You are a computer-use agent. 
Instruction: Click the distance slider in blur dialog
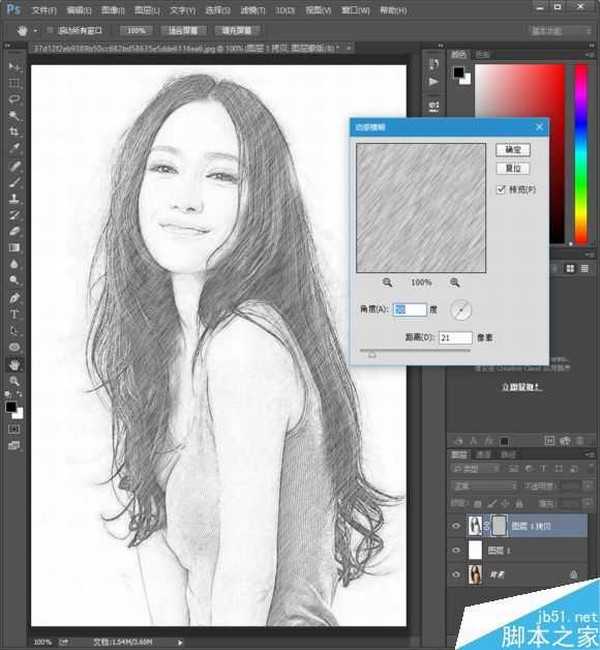(372, 352)
